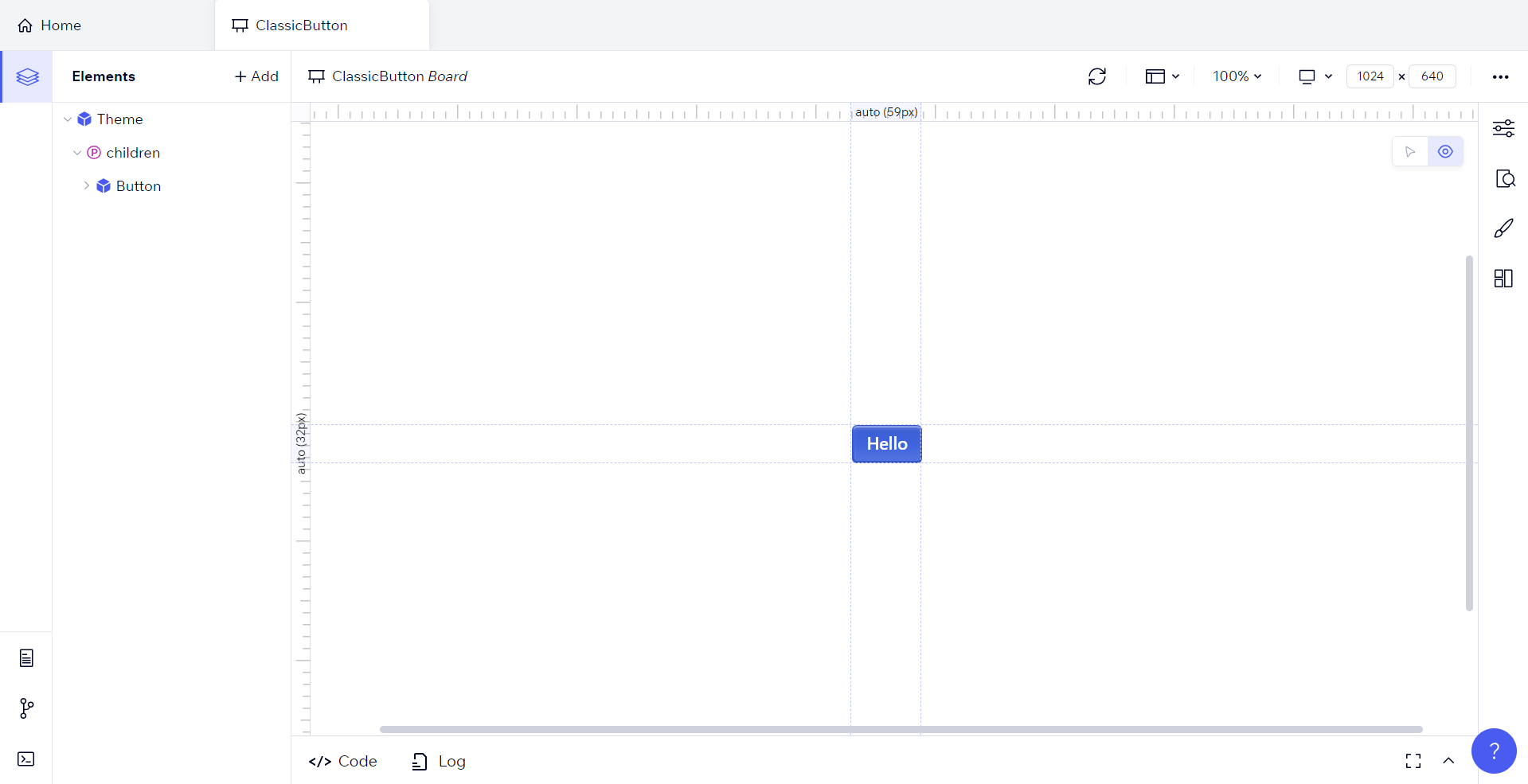Open the git source control icon

pyautogui.click(x=26, y=708)
